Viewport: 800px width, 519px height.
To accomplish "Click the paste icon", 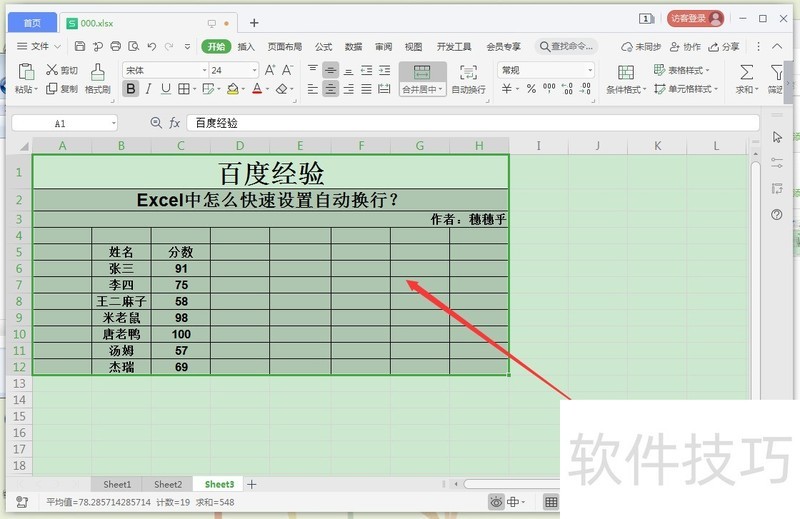I will point(26,72).
